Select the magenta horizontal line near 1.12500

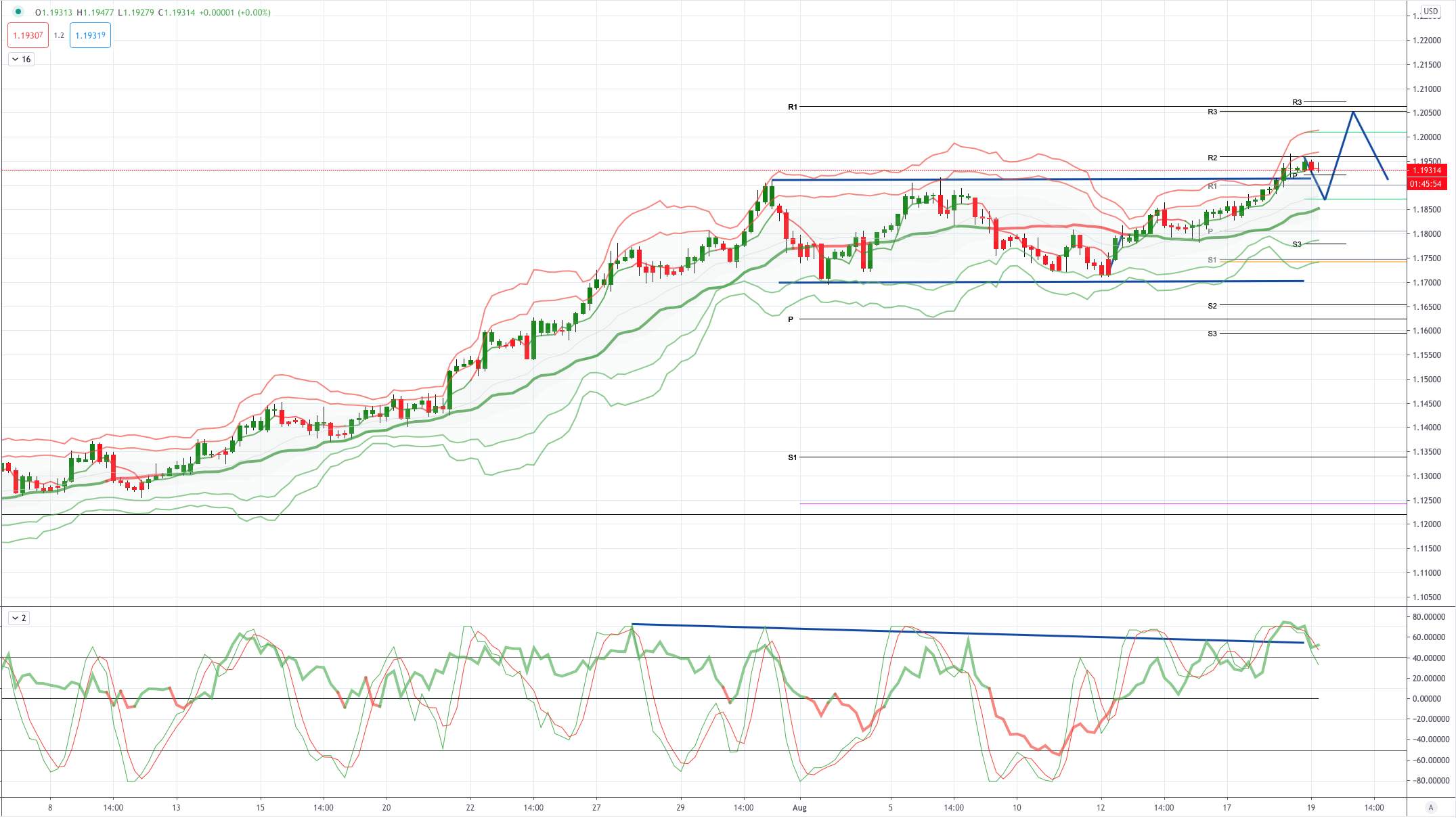(x=1103, y=503)
